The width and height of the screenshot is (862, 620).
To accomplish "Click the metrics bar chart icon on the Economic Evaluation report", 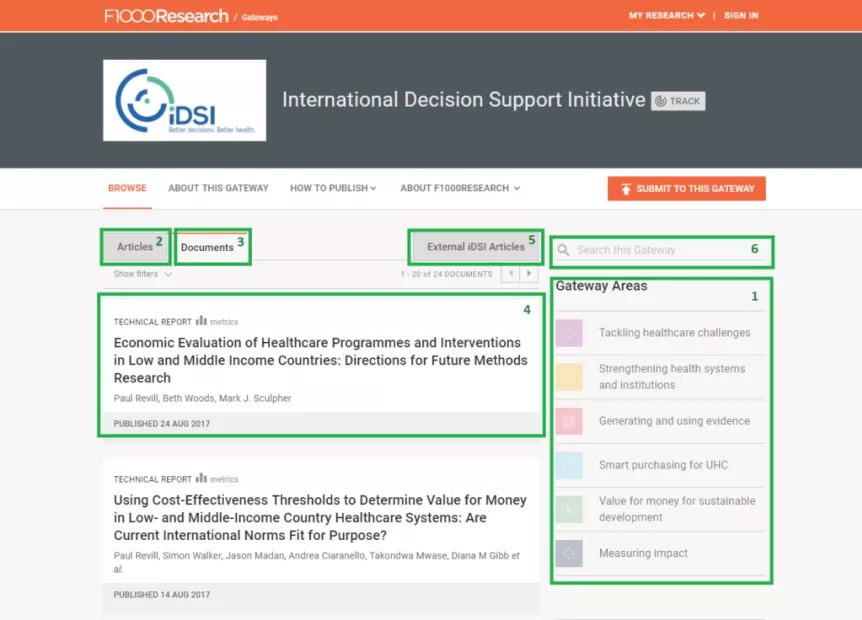I will 201,320.
